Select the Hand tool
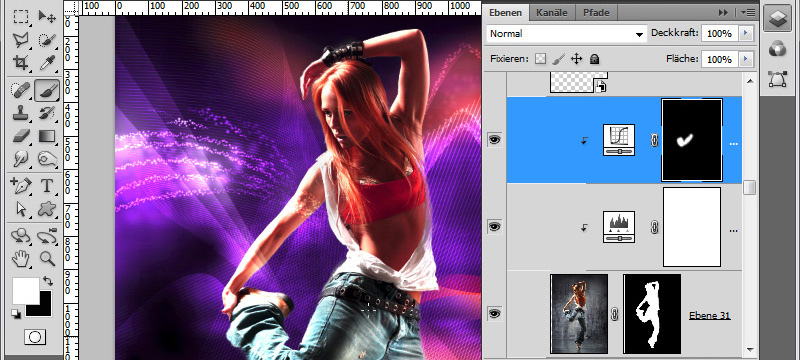 coord(21,259)
